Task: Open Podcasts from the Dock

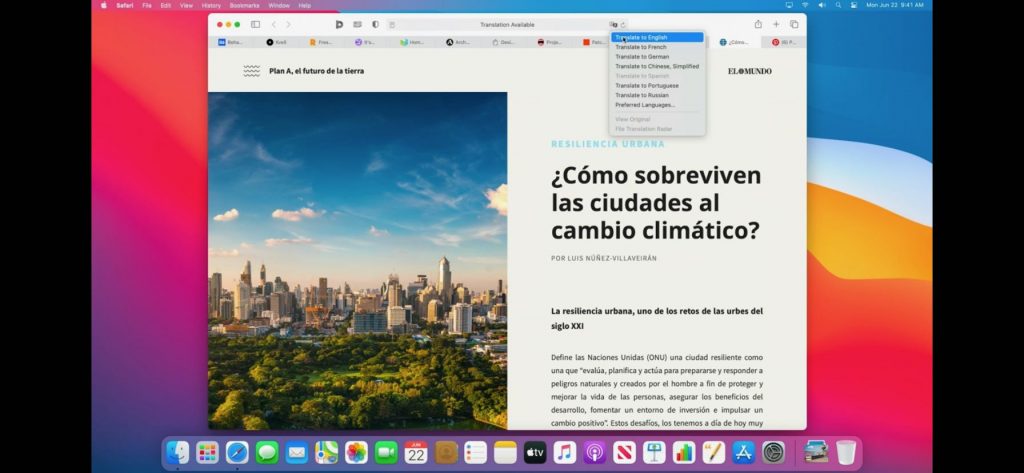Action: (594, 452)
